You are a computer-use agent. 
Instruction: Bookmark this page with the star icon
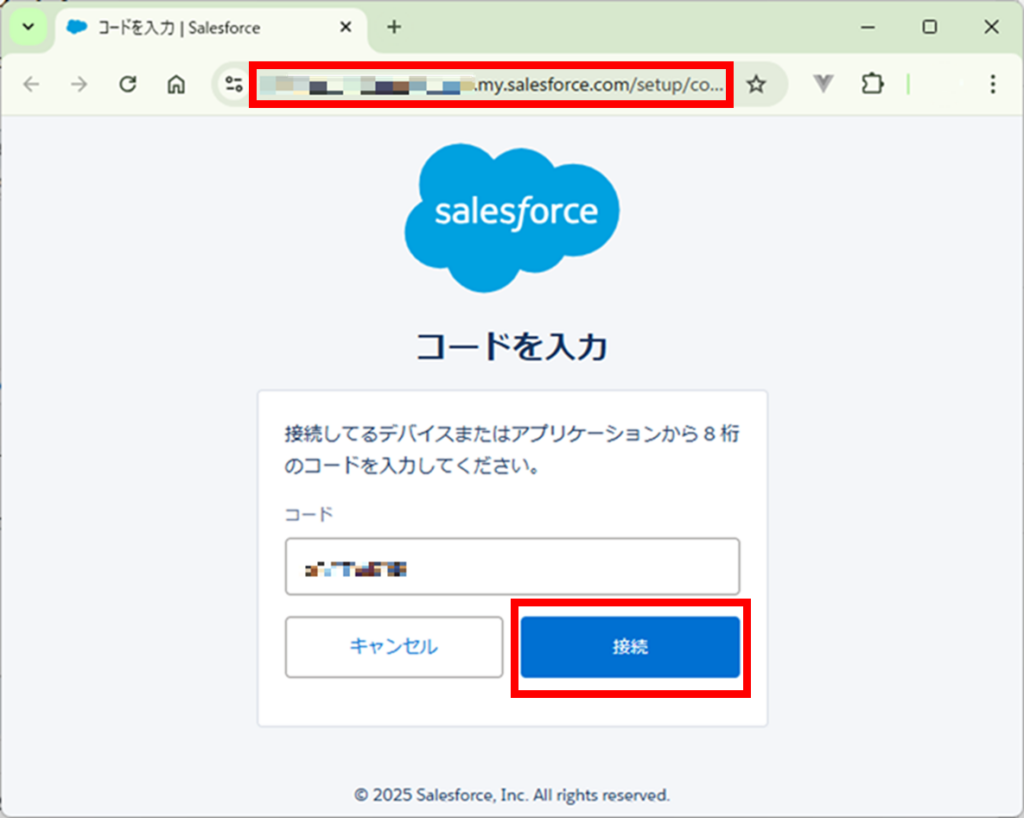click(756, 85)
